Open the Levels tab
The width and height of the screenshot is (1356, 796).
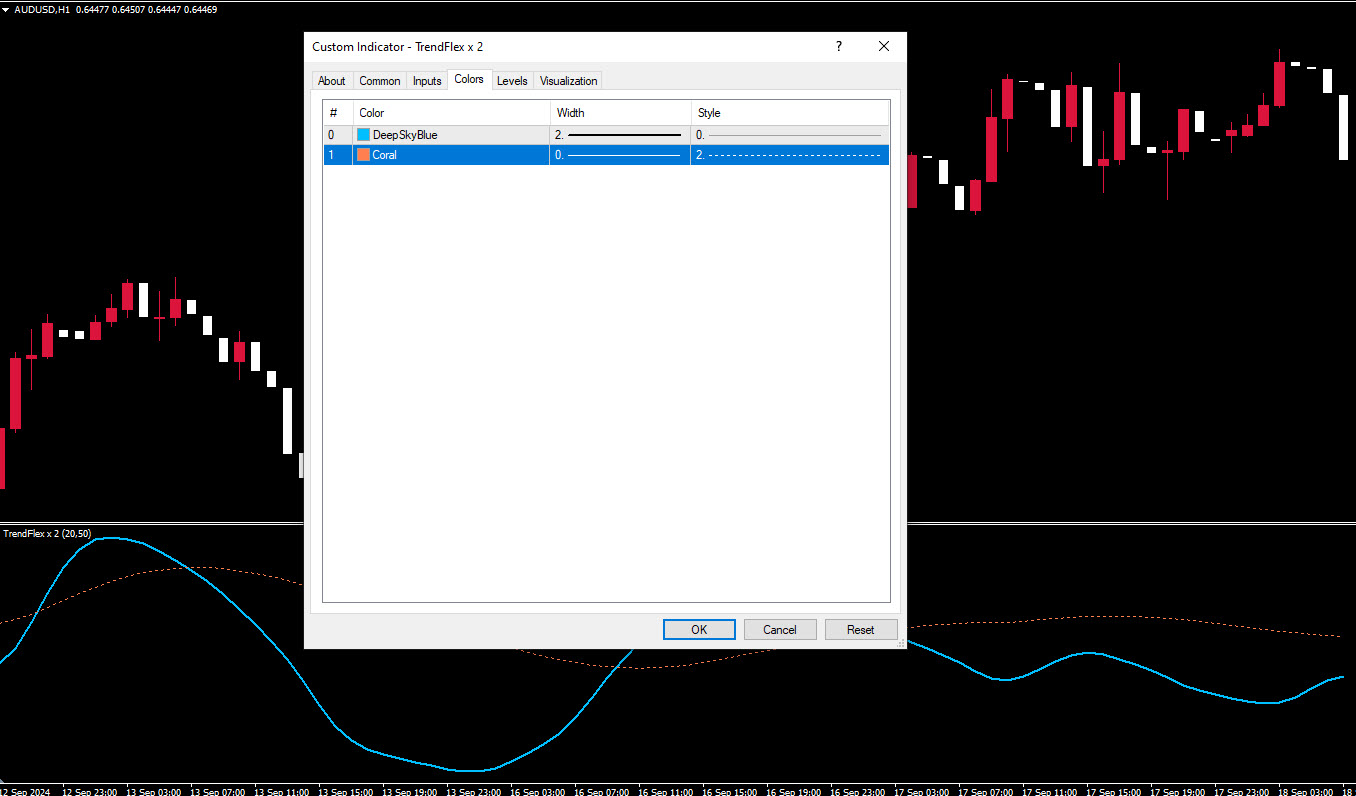click(512, 81)
